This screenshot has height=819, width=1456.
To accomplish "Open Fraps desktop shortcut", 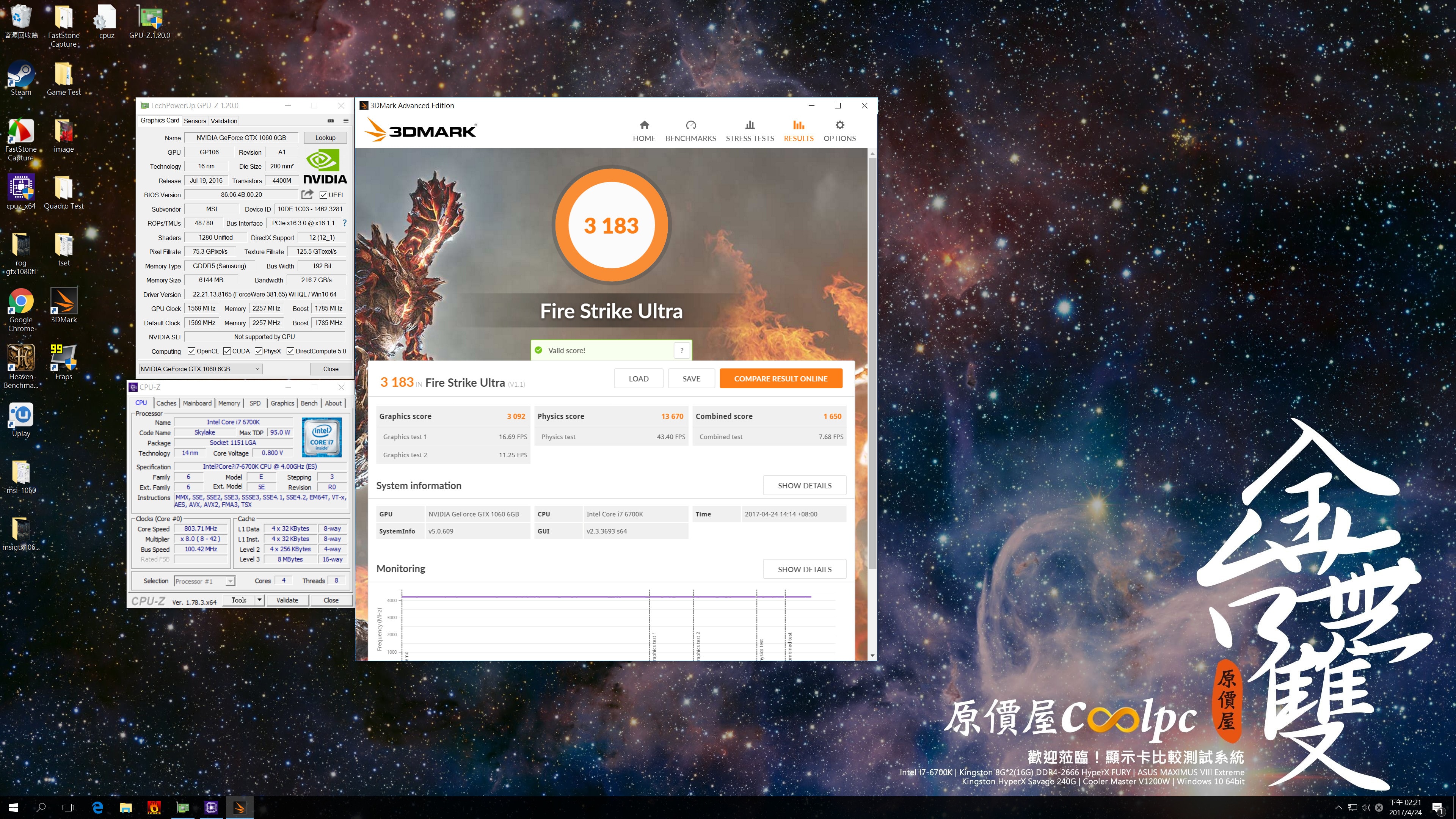I will (64, 362).
